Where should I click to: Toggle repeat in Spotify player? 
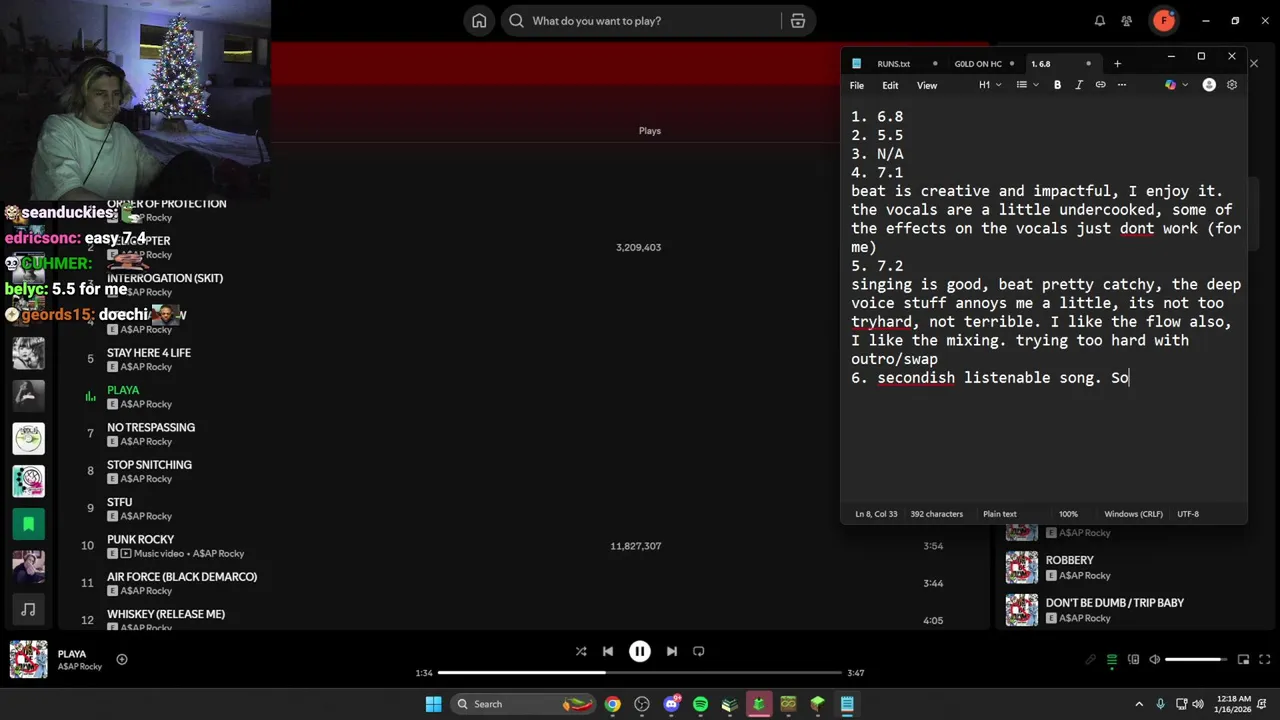tap(699, 651)
